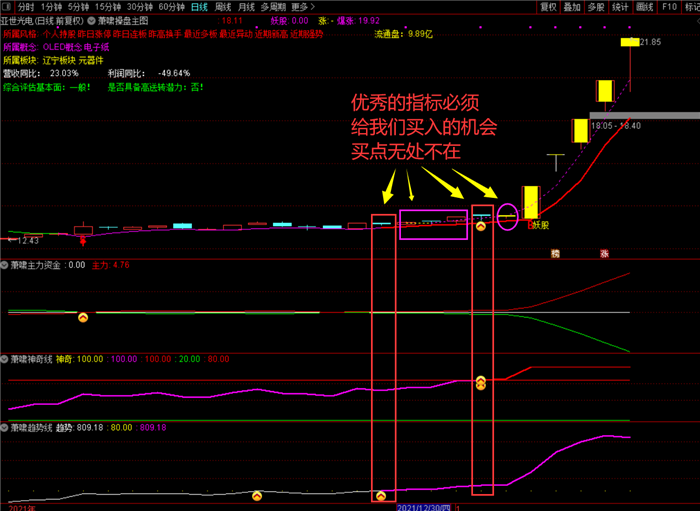700x511 pixels.
Task: Switch to the 日线 daily tab
Action: [199, 7]
